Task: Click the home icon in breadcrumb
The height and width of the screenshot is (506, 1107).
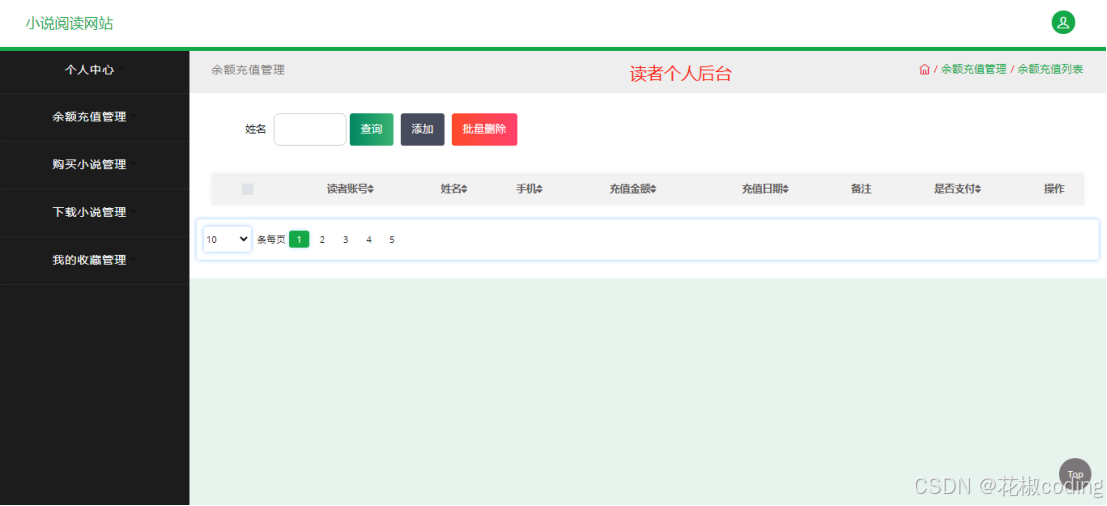Action: click(x=924, y=69)
